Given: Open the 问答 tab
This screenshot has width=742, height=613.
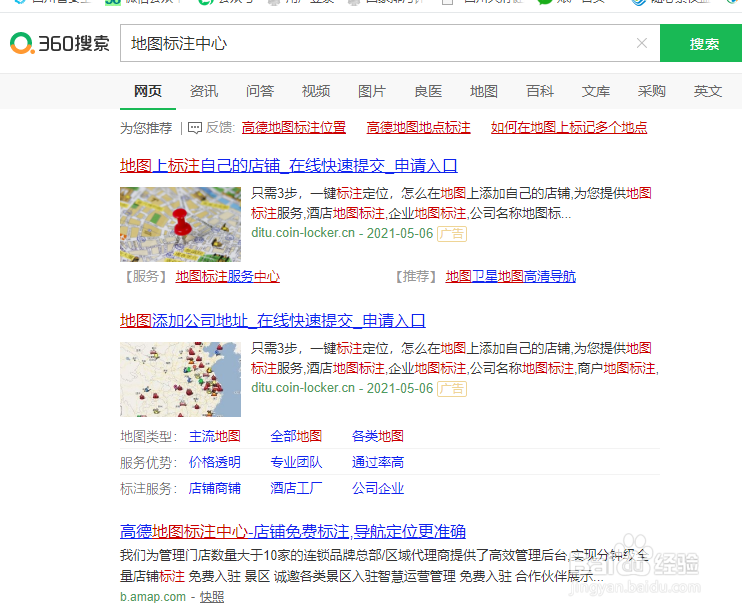Looking at the screenshot, I should [x=260, y=91].
